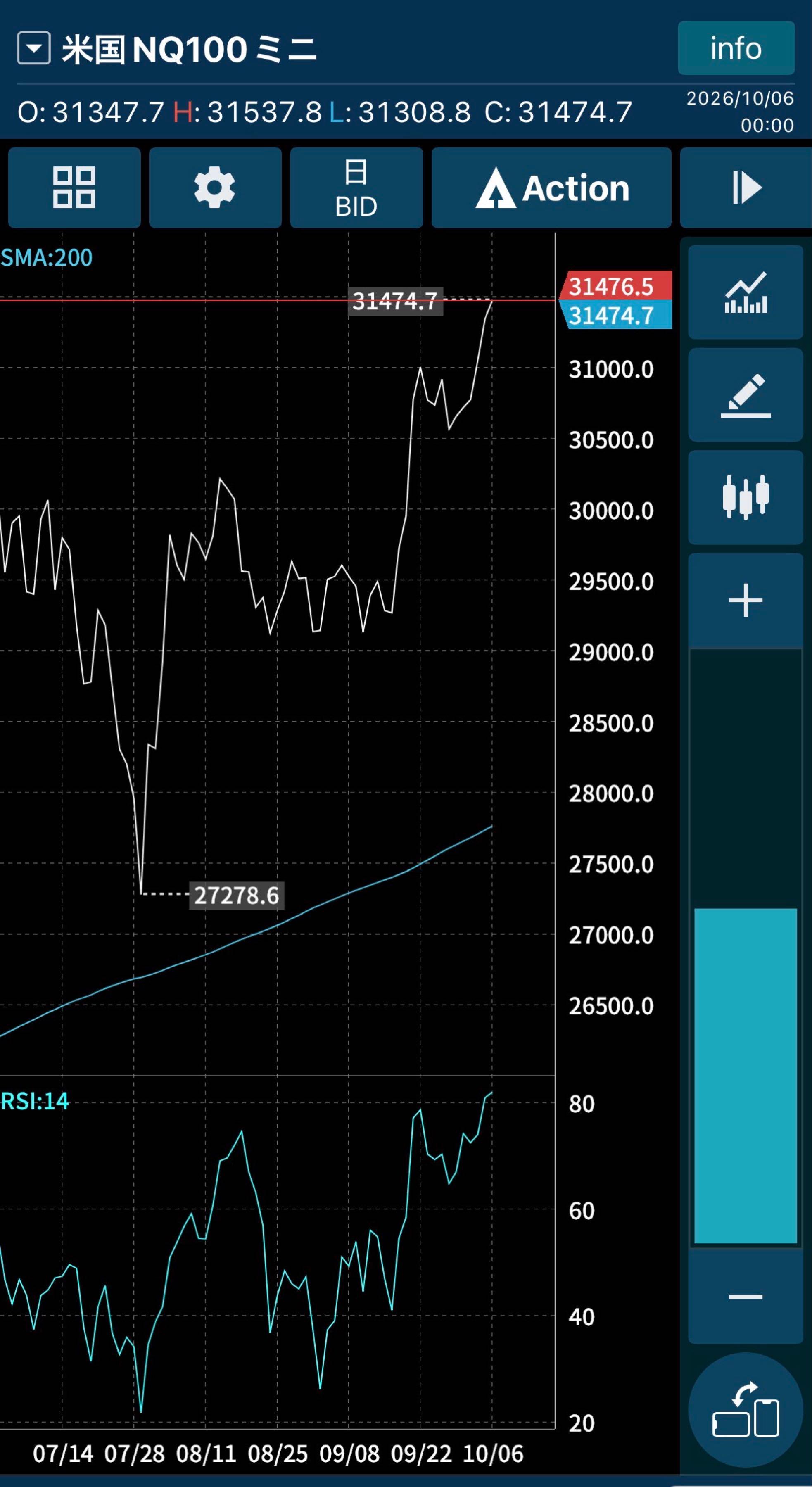
Task: Tap the info button
Action: [x=736, y=48]
